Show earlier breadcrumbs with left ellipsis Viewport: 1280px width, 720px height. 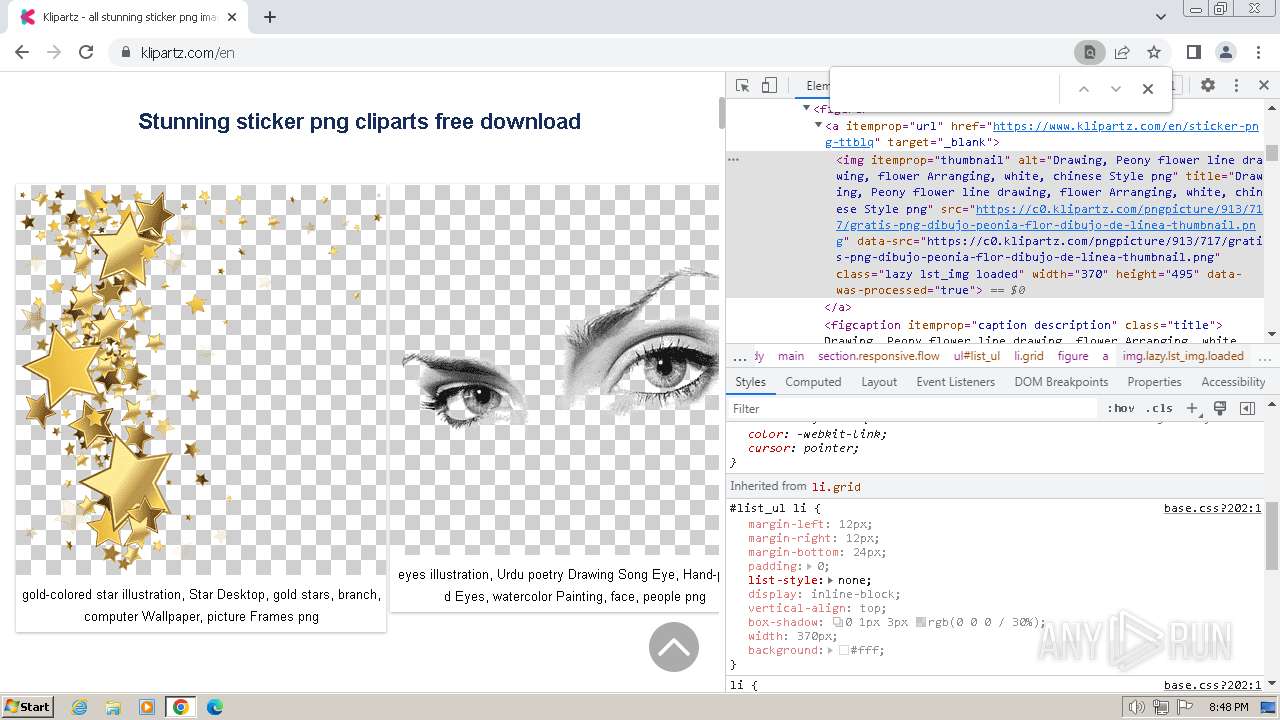pyautogui.click(x=740, y=357)
